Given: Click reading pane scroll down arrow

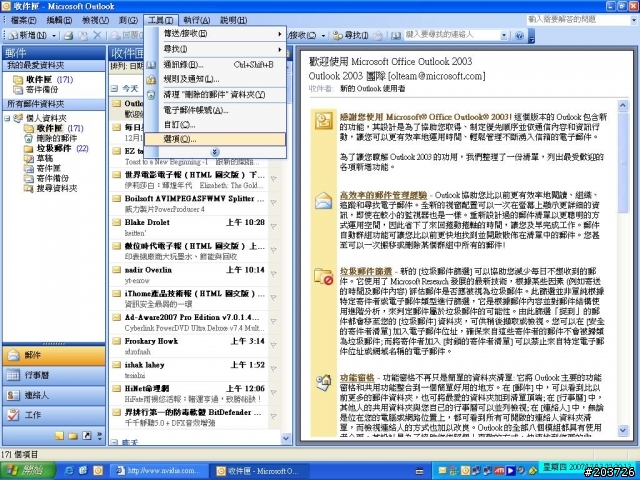Looking at the screenshot, I should [x=623, y=430].
